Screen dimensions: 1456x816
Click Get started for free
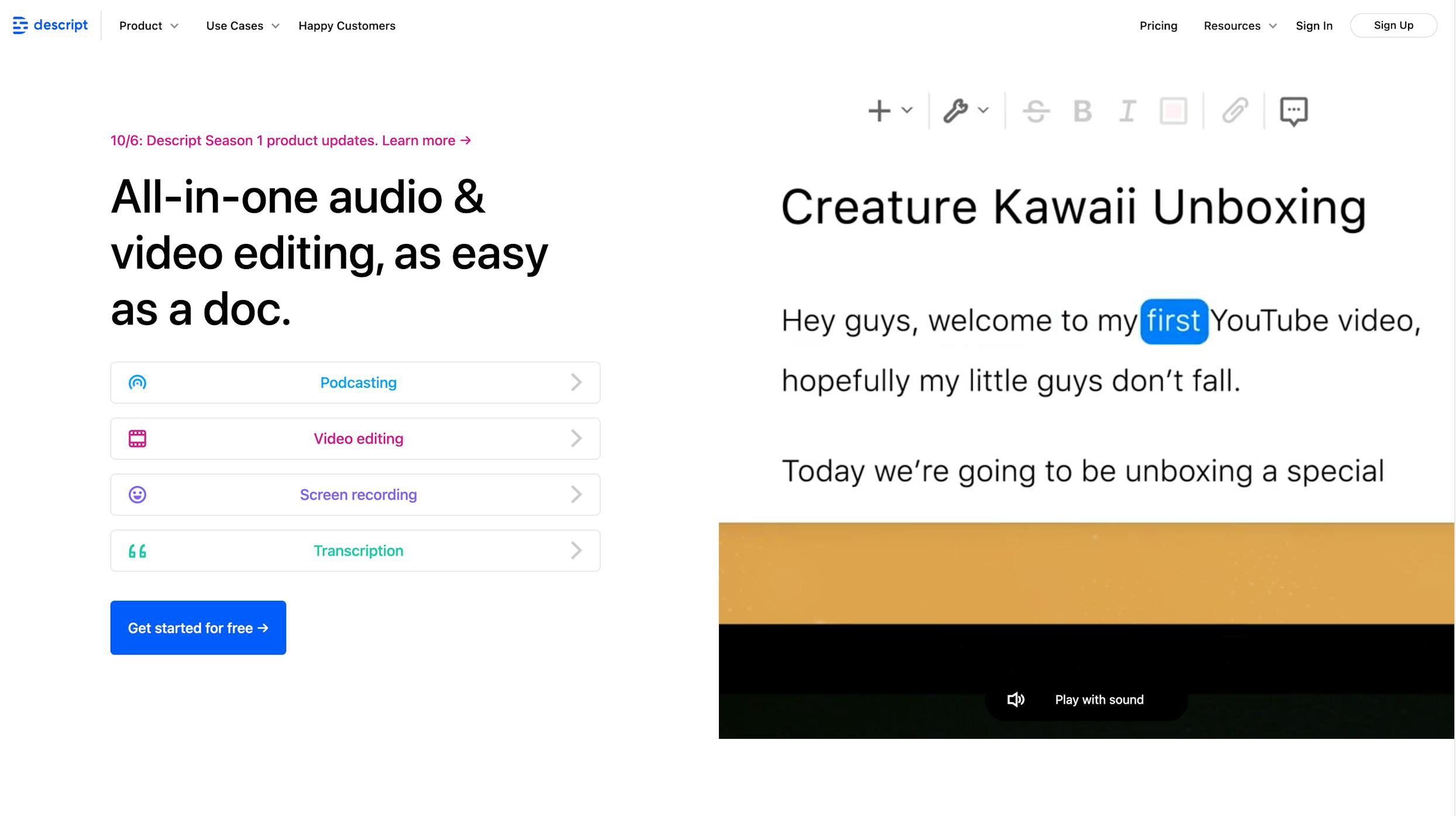coord(198,627)
